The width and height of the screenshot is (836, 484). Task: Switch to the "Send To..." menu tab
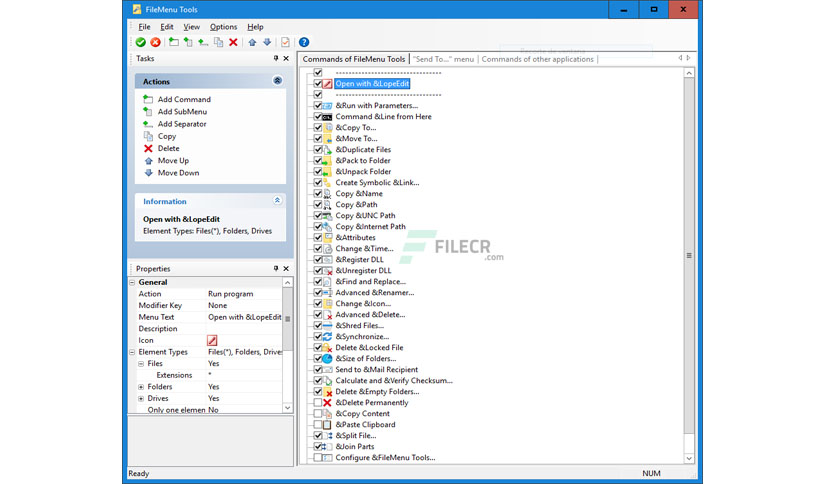coord(444,59)
